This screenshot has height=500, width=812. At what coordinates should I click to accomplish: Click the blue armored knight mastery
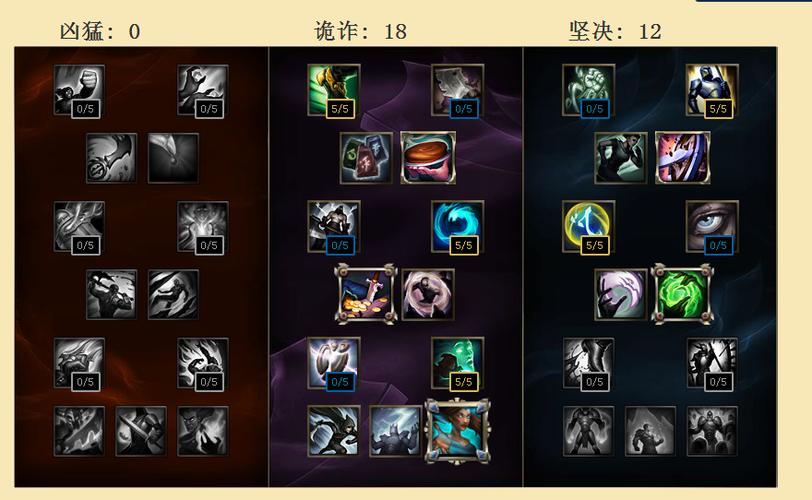(712, 90)
